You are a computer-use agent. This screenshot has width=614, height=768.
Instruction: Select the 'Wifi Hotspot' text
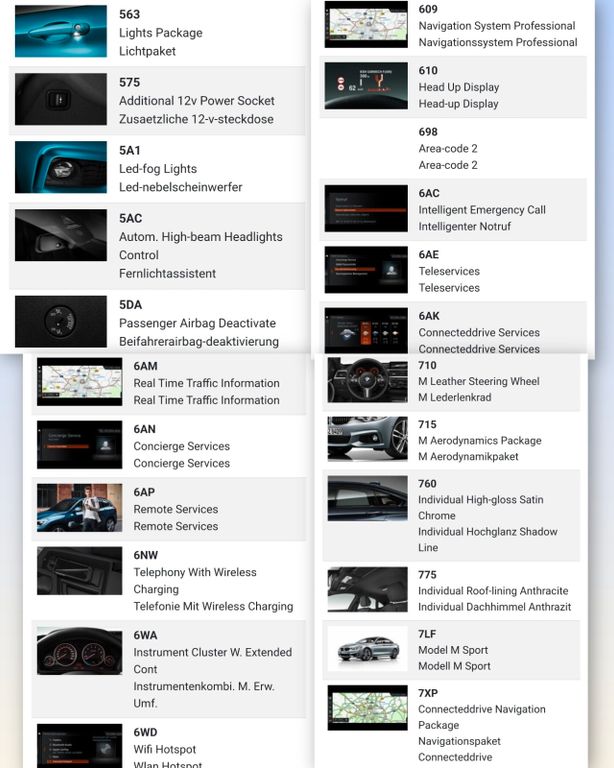point(165,749)
